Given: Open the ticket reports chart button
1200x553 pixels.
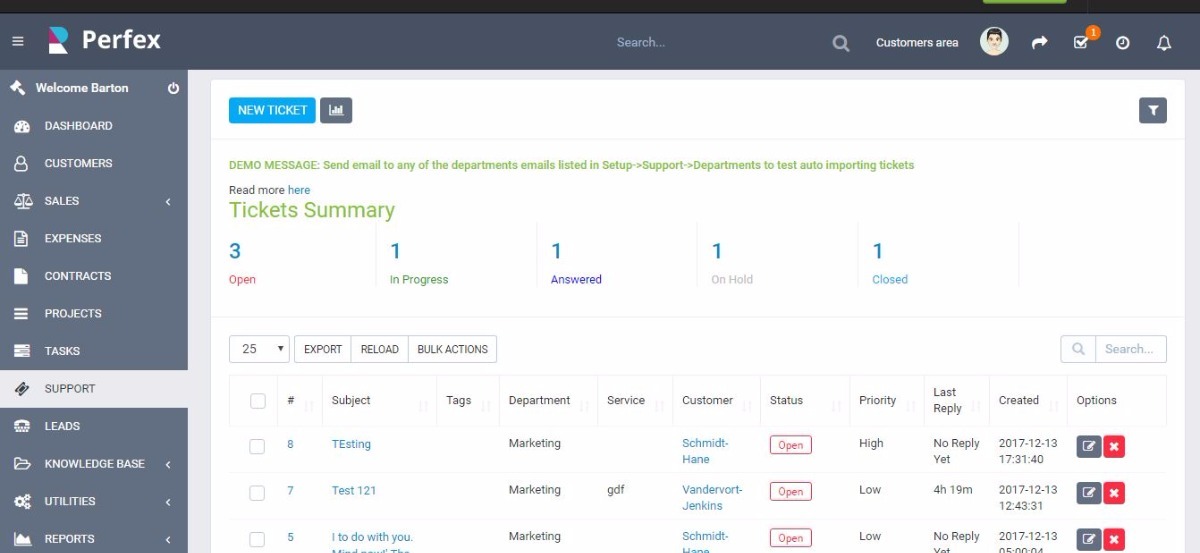Looking at the screenshot, I should point(336,110).
